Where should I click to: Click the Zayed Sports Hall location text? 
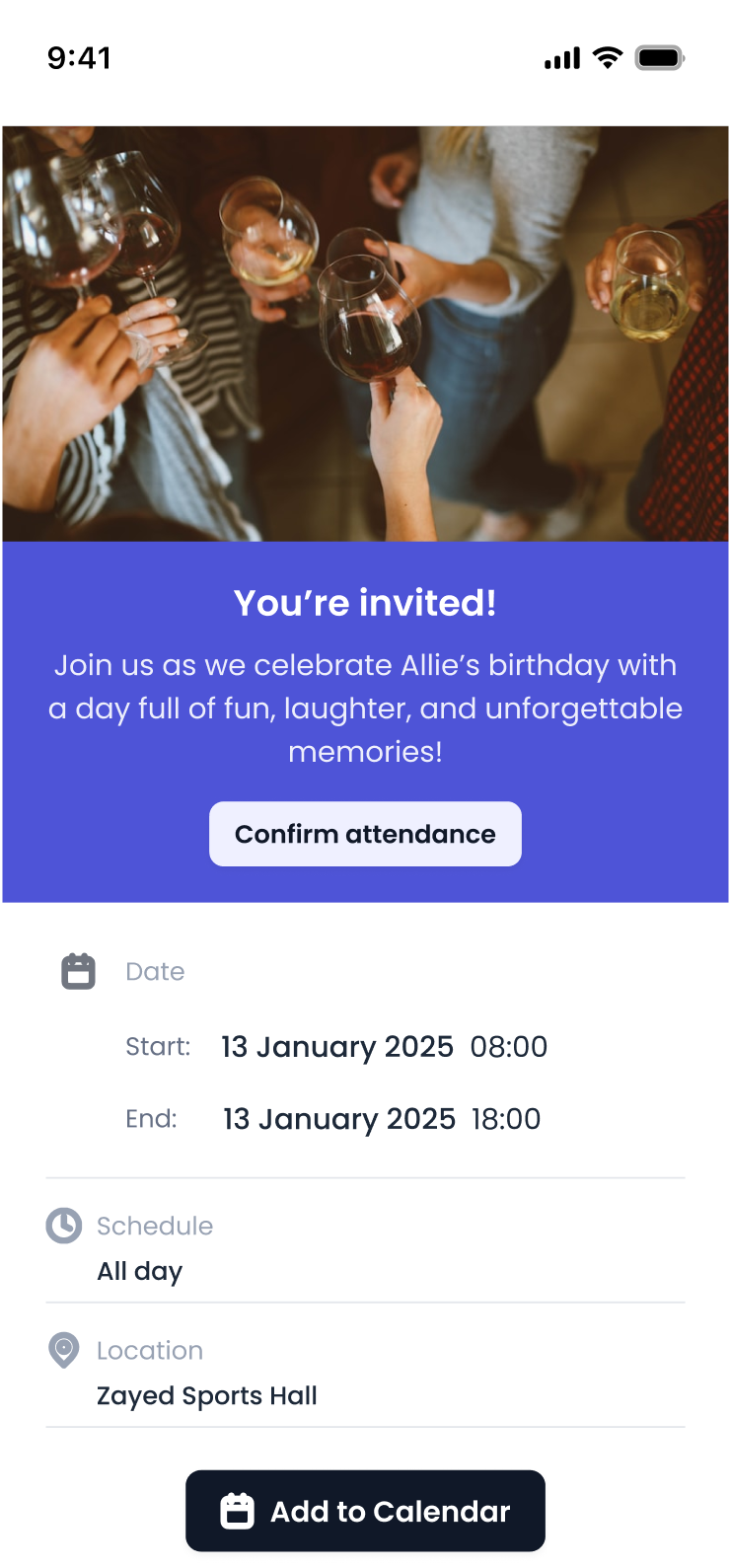click(206, 1395)
